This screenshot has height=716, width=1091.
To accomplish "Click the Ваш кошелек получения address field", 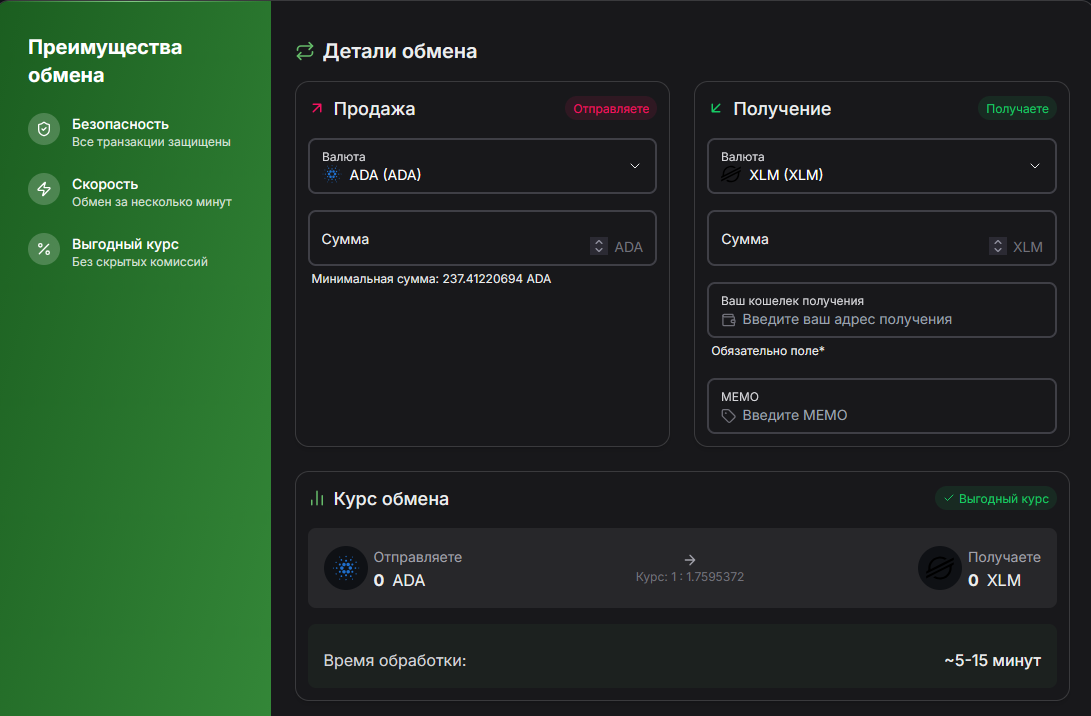I will click(x=882, y=319).
